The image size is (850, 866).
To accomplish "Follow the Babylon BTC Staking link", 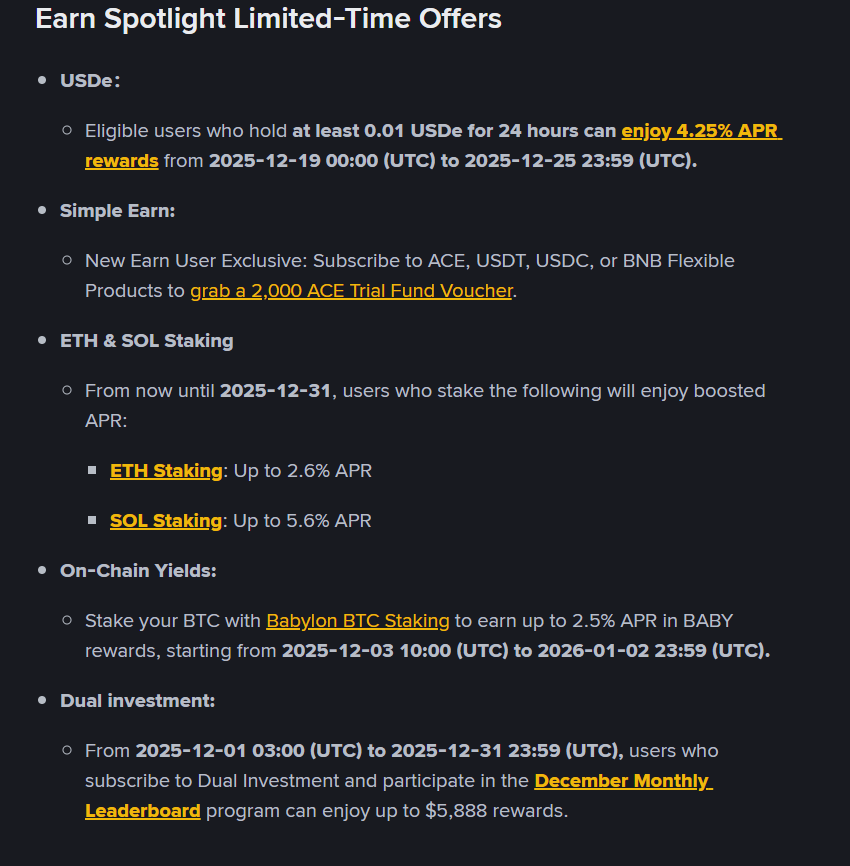I will coord(358,621).
